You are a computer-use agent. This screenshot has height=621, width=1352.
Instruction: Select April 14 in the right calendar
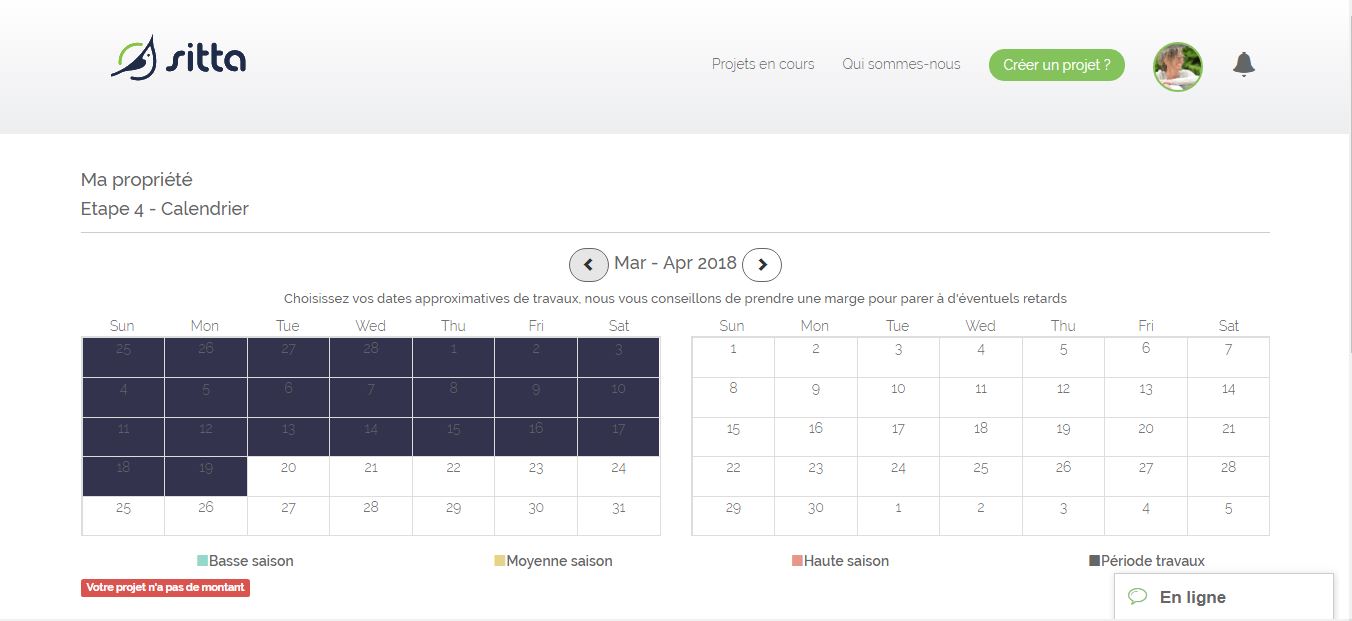pyautogui.click(x=1229, y=397)
